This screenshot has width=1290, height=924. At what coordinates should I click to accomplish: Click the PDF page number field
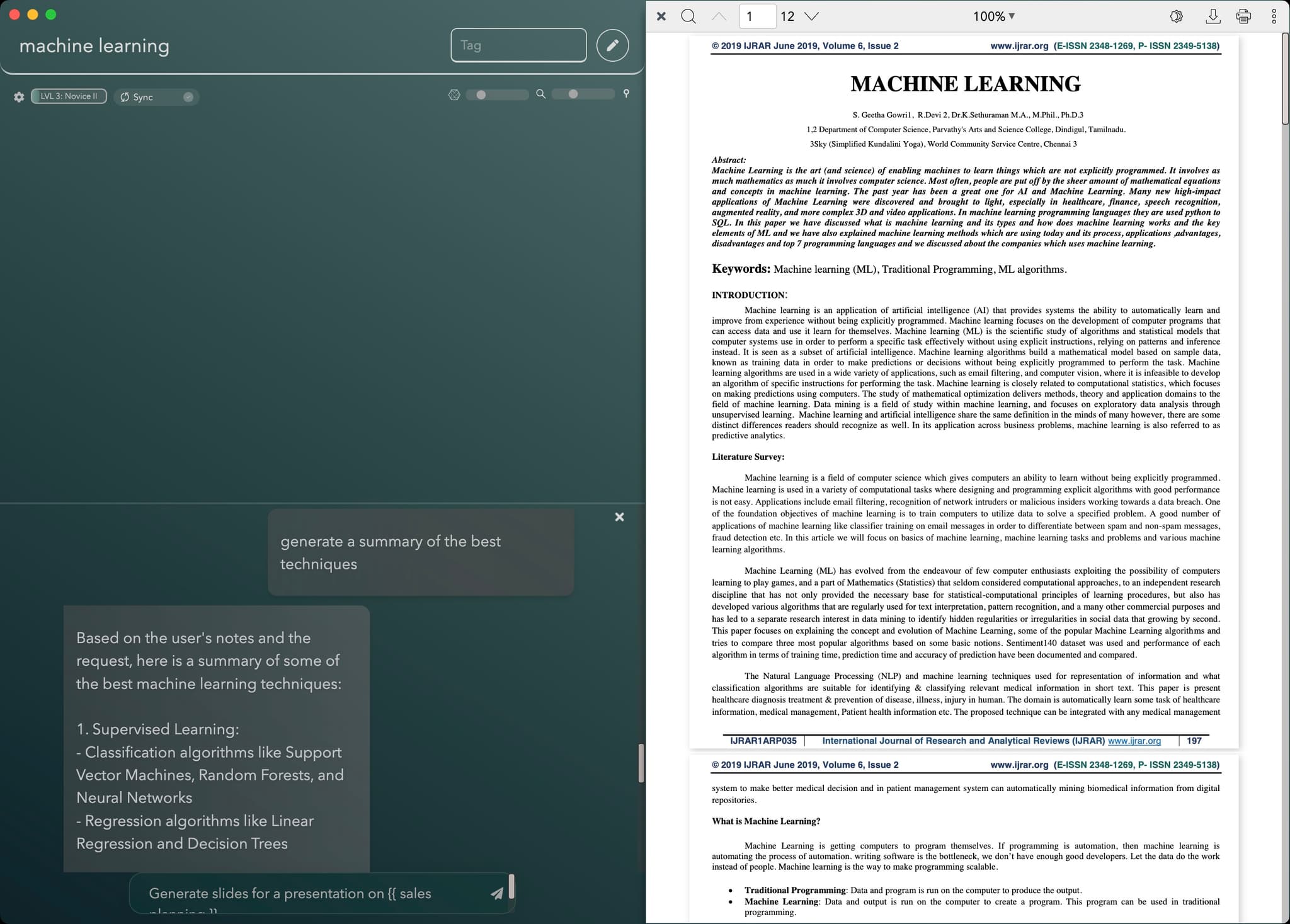coord(757,16)
